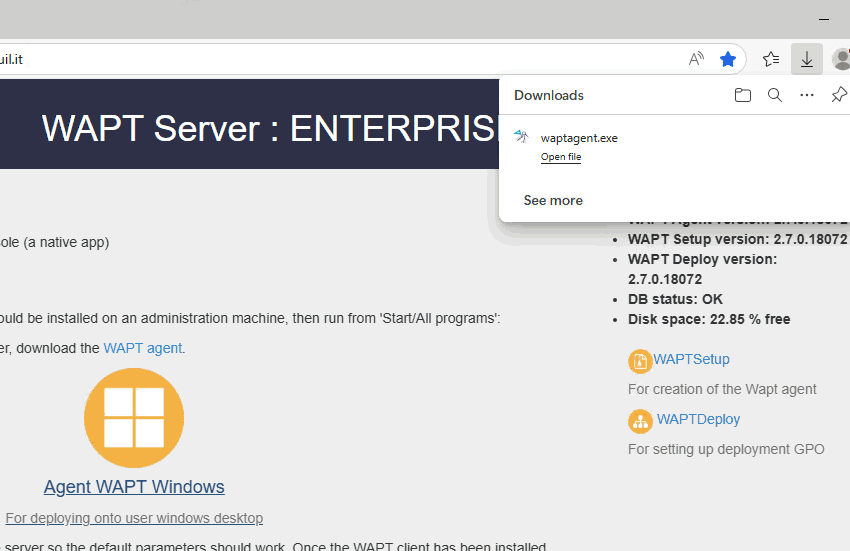The height and width of the screenshot is (551, 850).
Task: Open more options in Downloads panel
Action: click(x=807, y=95)
